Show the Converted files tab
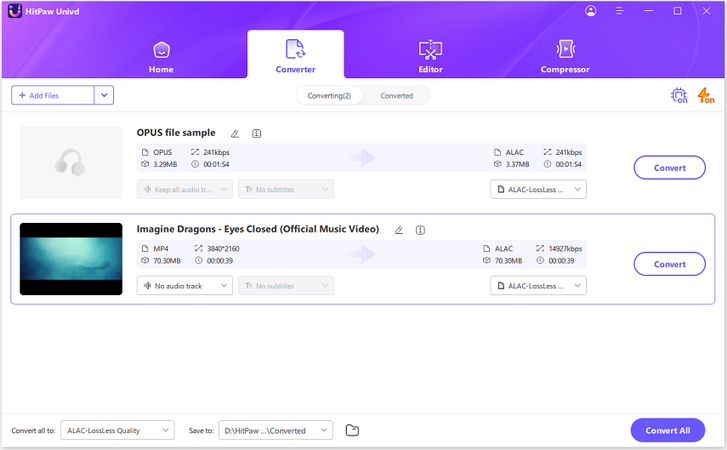The image size is (727, 450). click(x=396, y=96)
